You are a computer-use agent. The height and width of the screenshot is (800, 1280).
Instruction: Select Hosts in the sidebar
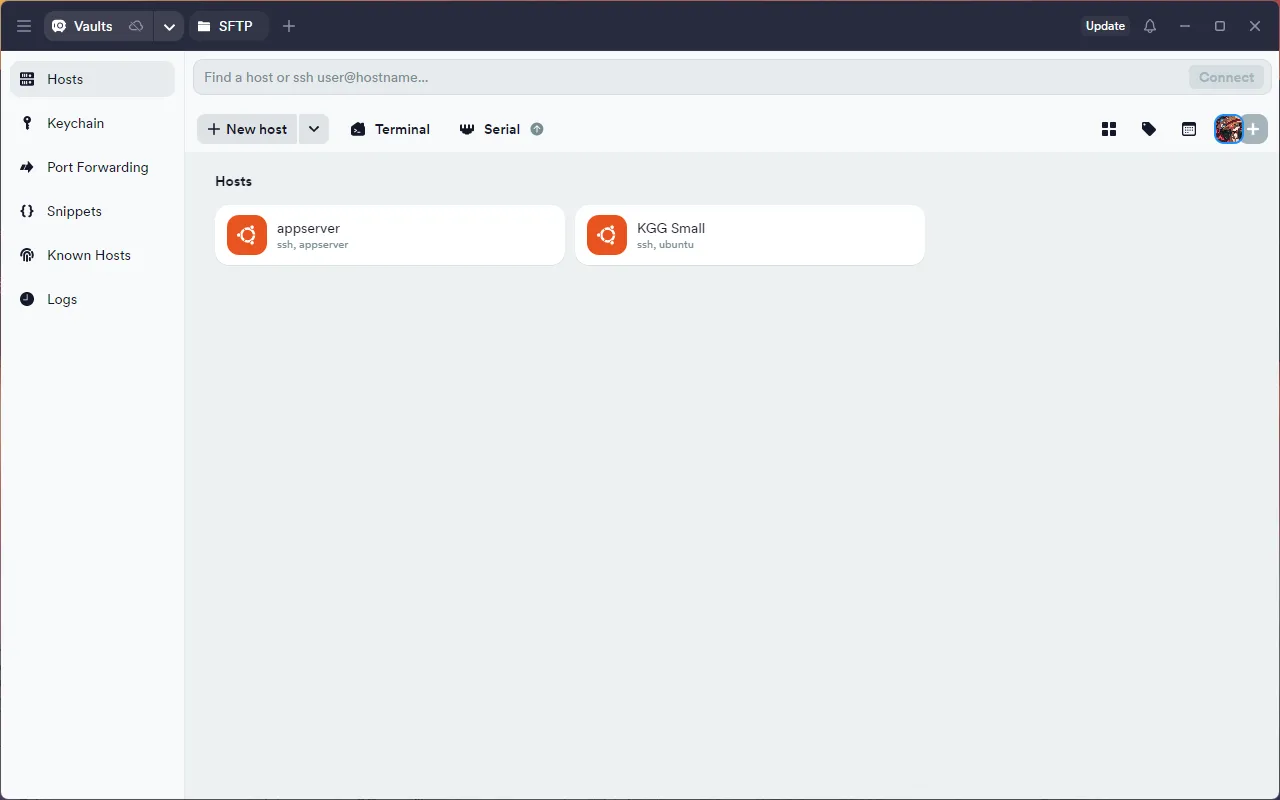[92, 79]
